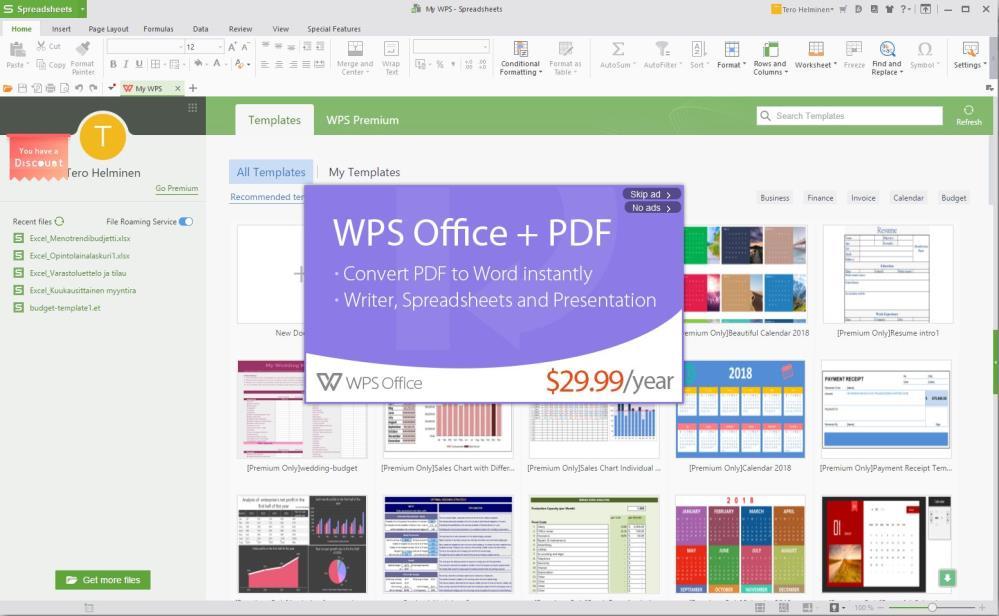The image size is (999, 616).
Task: Click No ads on the popup
Action: [651, 208]
